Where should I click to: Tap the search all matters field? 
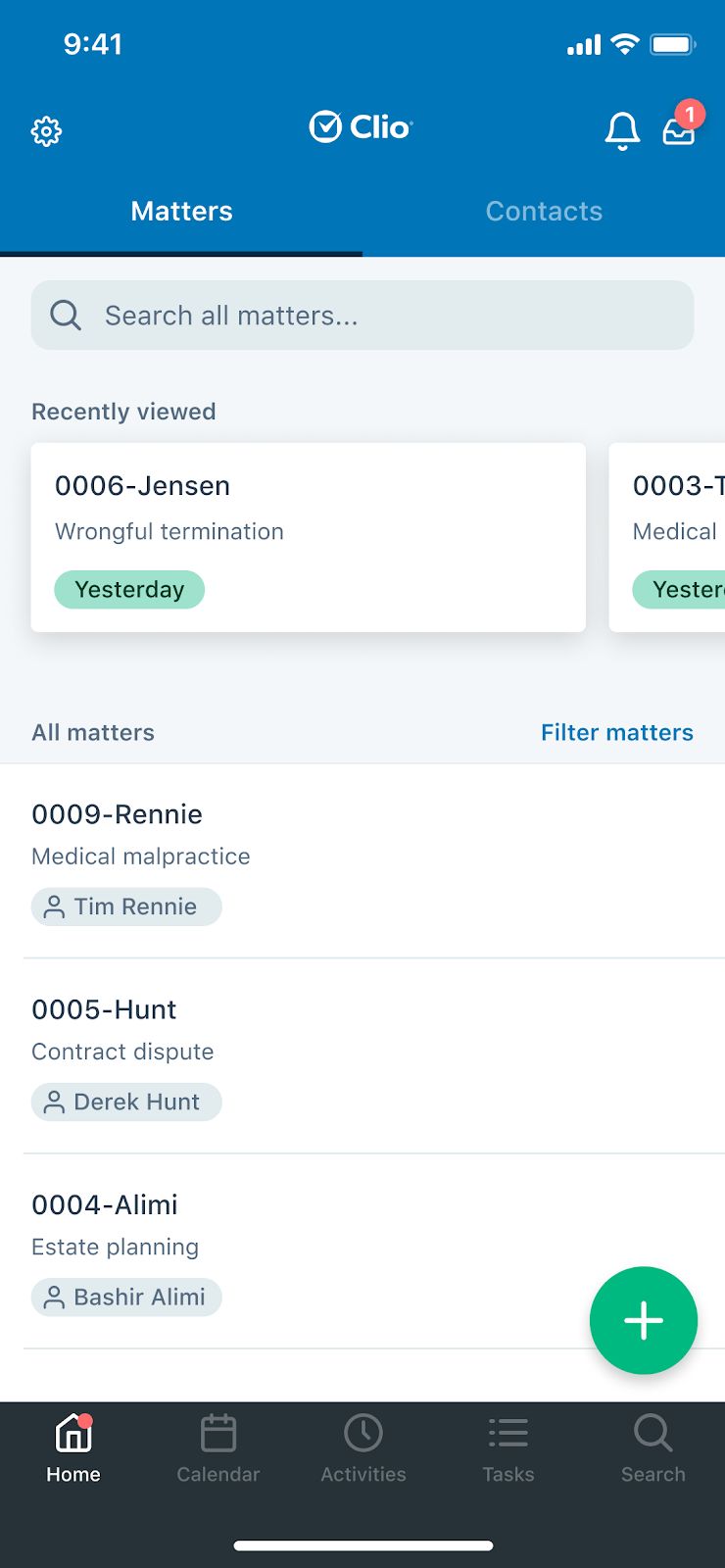click(362, 315)
